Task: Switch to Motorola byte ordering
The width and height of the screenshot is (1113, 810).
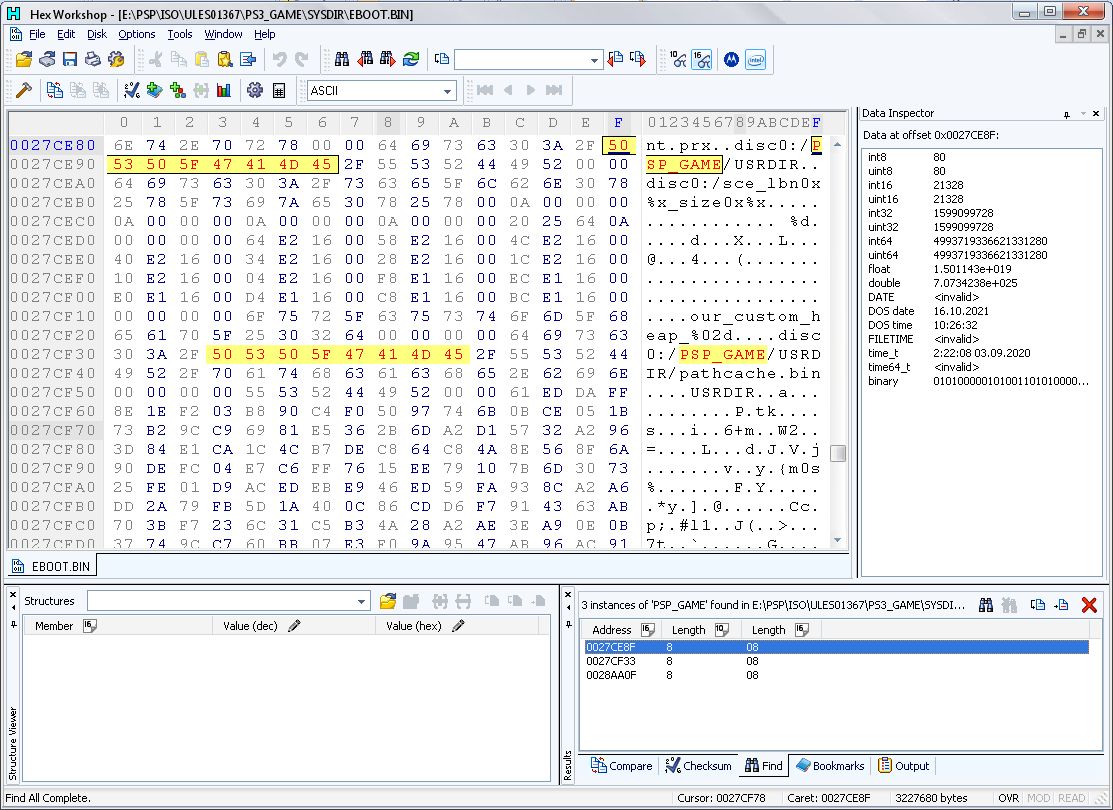Action: click(731, 60)
